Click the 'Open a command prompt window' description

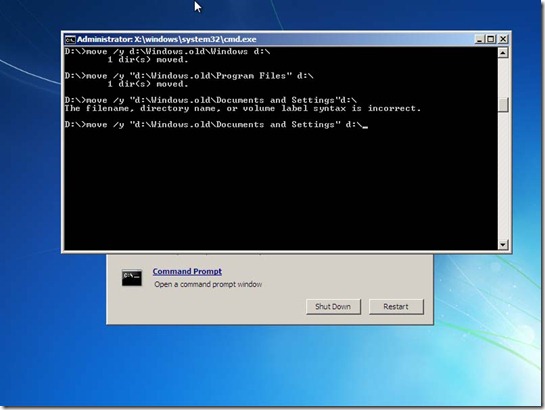[208, 284]
